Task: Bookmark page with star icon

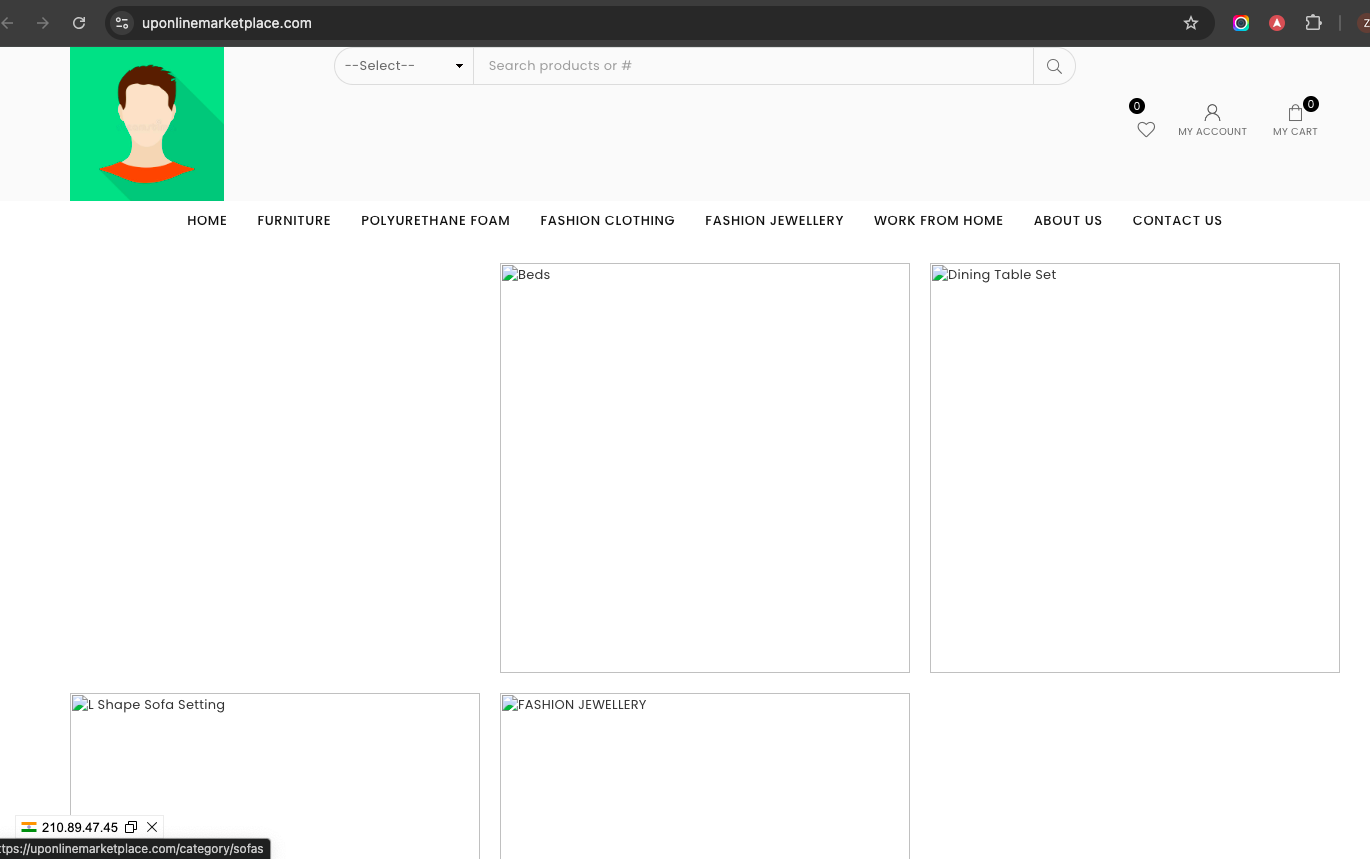Action: (x=1191, y=23)
